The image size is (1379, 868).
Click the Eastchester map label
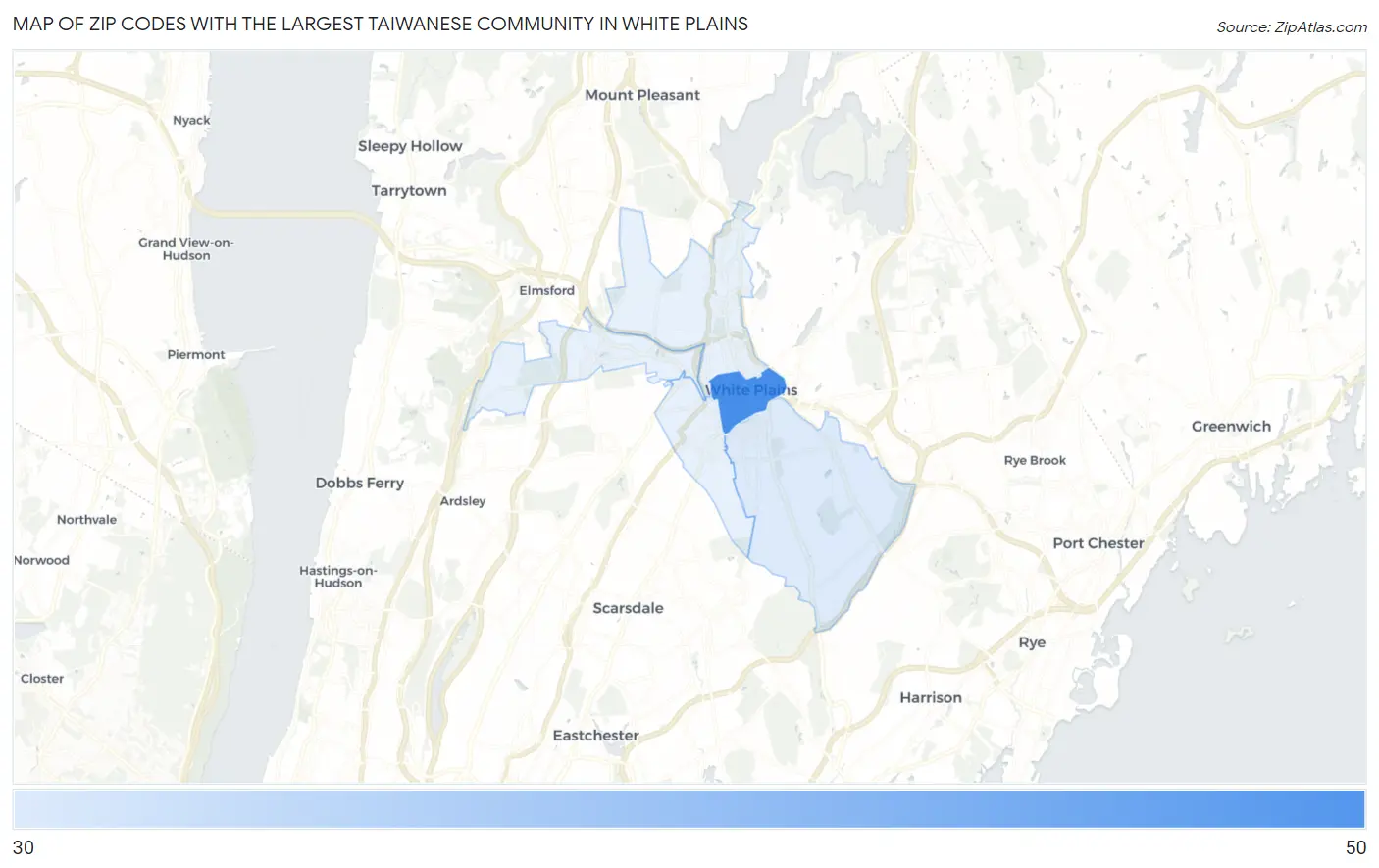595,736
